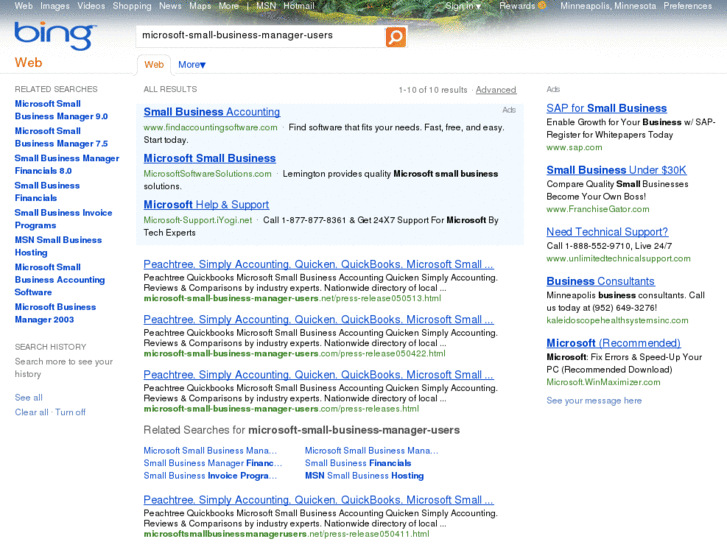Screen dimensions: 727x545
Task: Open the Sign in dropdown
Action: [x=463, y=6]
